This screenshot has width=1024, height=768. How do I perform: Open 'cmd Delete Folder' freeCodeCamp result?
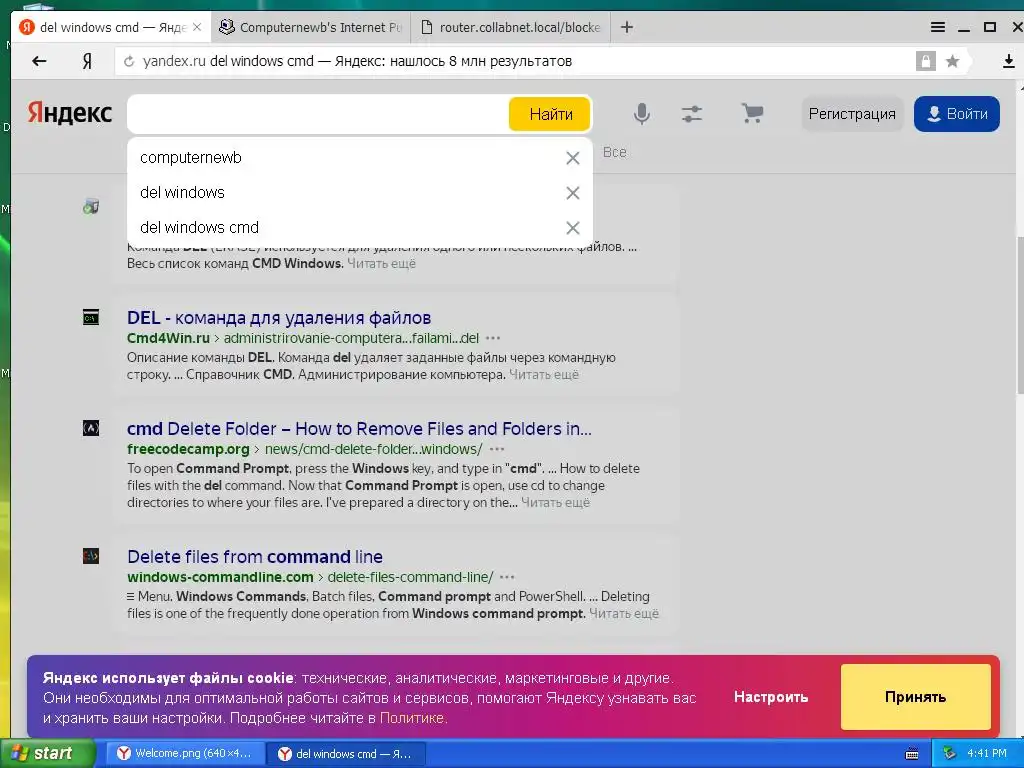[359, 429]
